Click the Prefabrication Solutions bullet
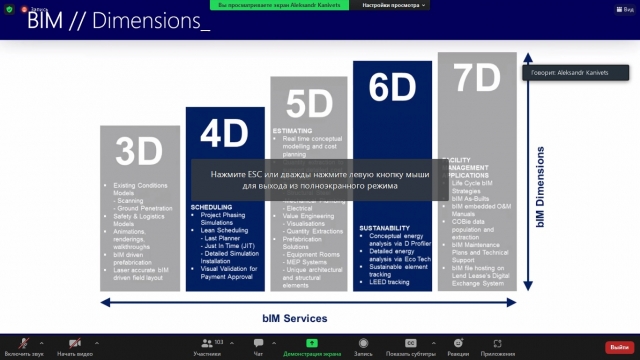The height and width of the screenshot is (360, 640). click(302, 243)
